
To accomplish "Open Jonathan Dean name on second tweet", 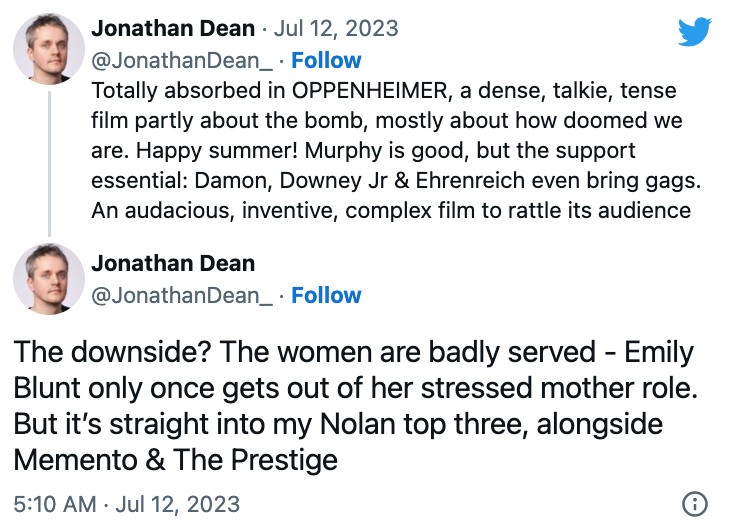I will 173,263.
